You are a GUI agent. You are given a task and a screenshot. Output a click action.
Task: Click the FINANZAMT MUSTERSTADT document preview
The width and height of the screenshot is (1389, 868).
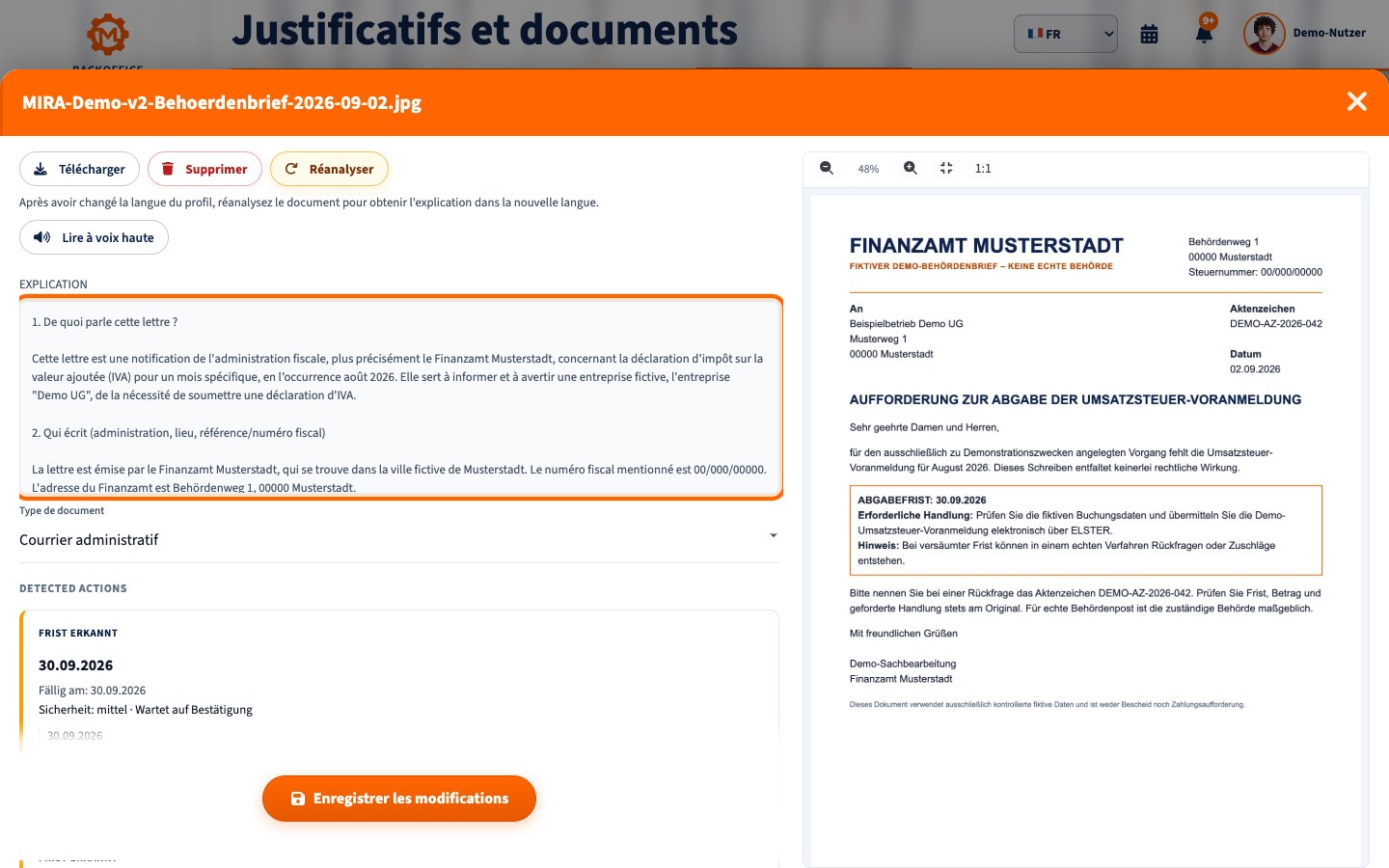[1085, 530]
